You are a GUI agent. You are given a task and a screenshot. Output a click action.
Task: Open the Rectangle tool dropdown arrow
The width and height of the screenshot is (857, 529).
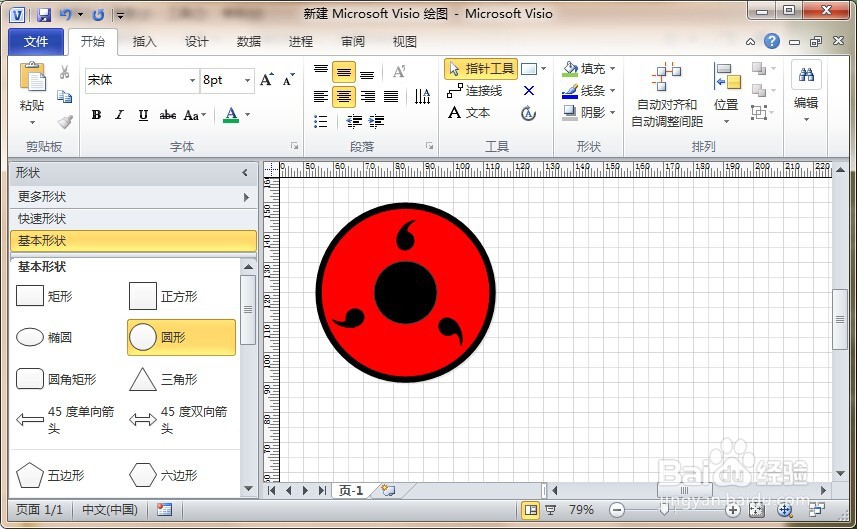543,69
